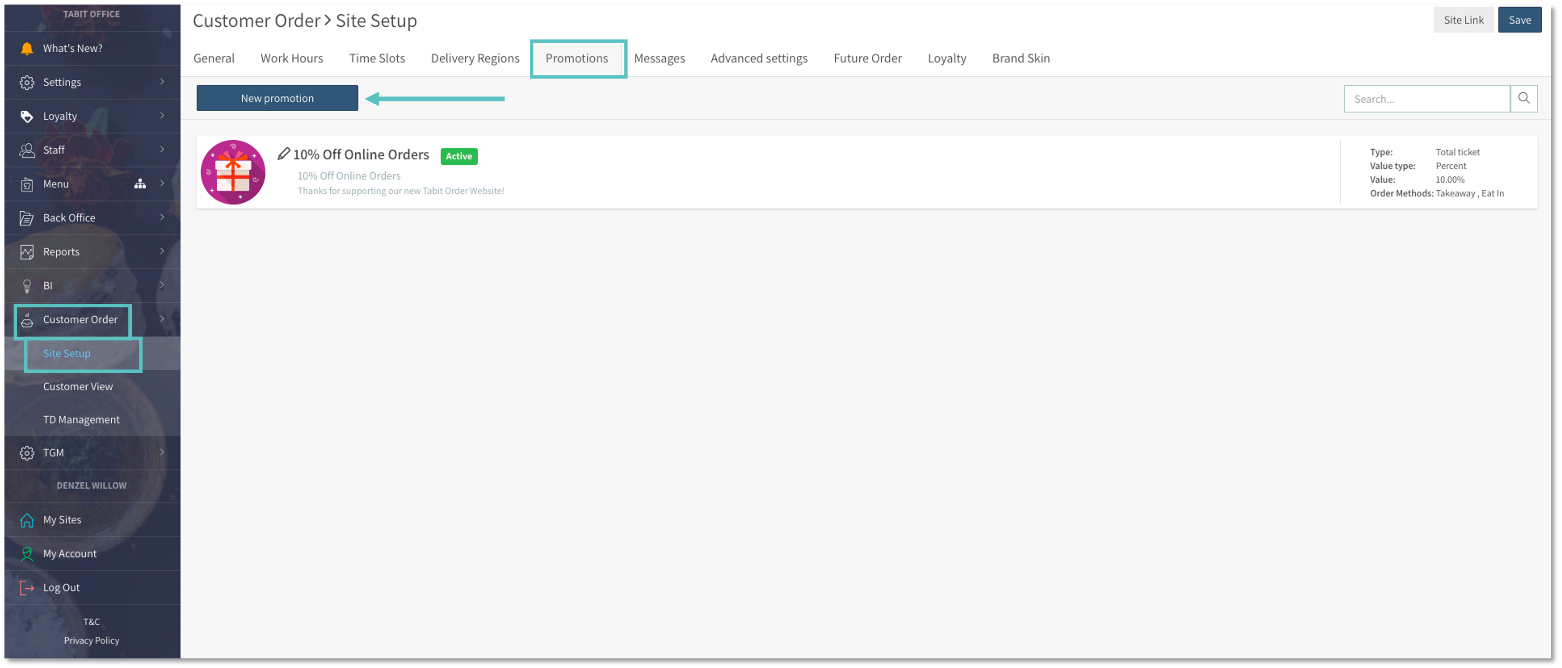Image resolution: width=1562 pixels, height=668 pixels.
Task: Expand the TGM menu chevron
Action: [162, 453]
